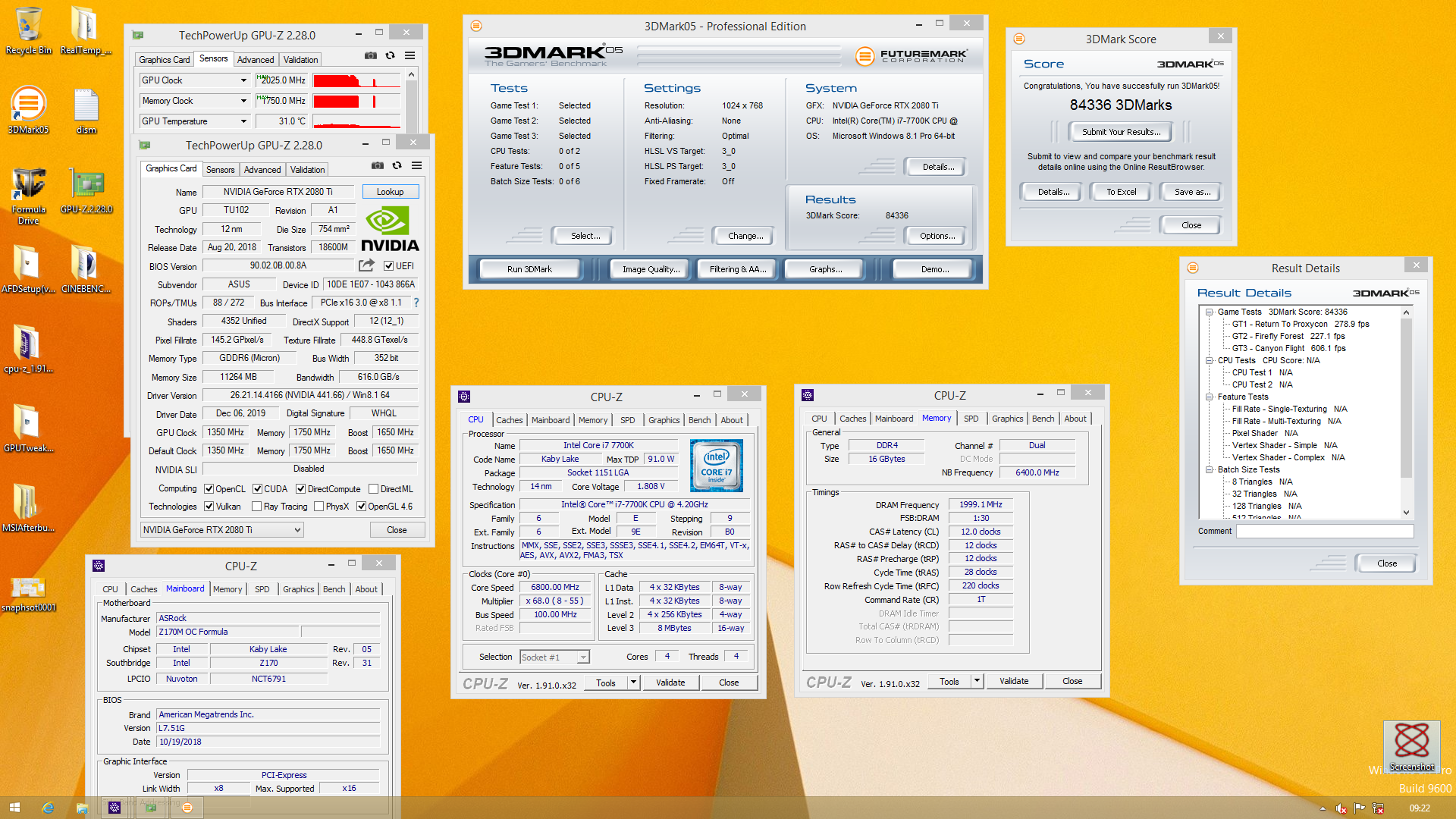The width and height of the screenshot is (1456, 819).
Task: Collapse the Game Tests tree node
Action: pyautogui.click(x=1209, y=312)
